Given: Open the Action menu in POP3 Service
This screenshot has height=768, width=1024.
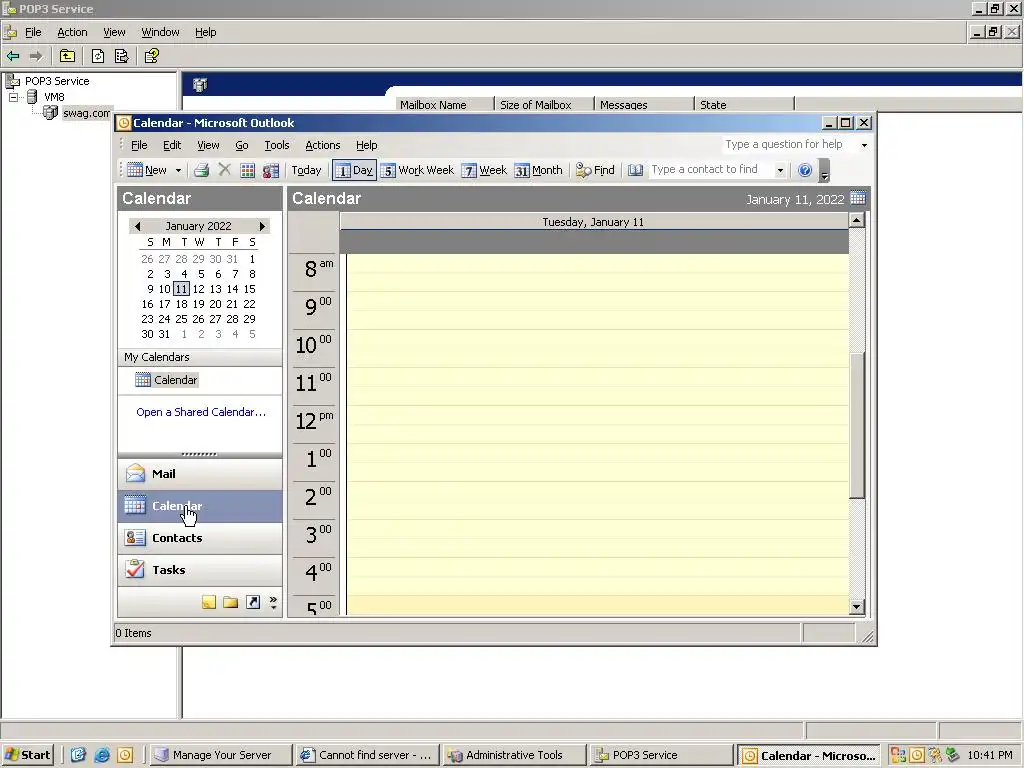Looking at the screenshot, I should tap(72, 32).
